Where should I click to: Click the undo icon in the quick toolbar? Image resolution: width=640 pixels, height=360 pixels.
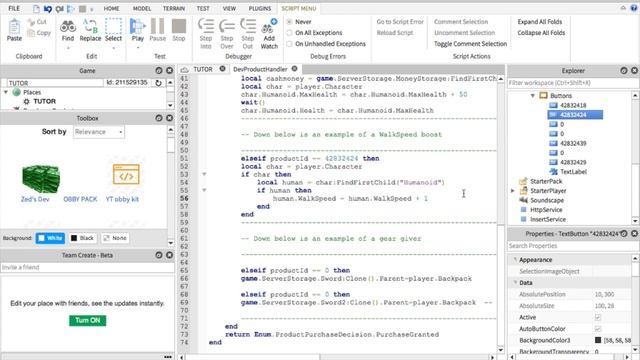coord(48,9)
